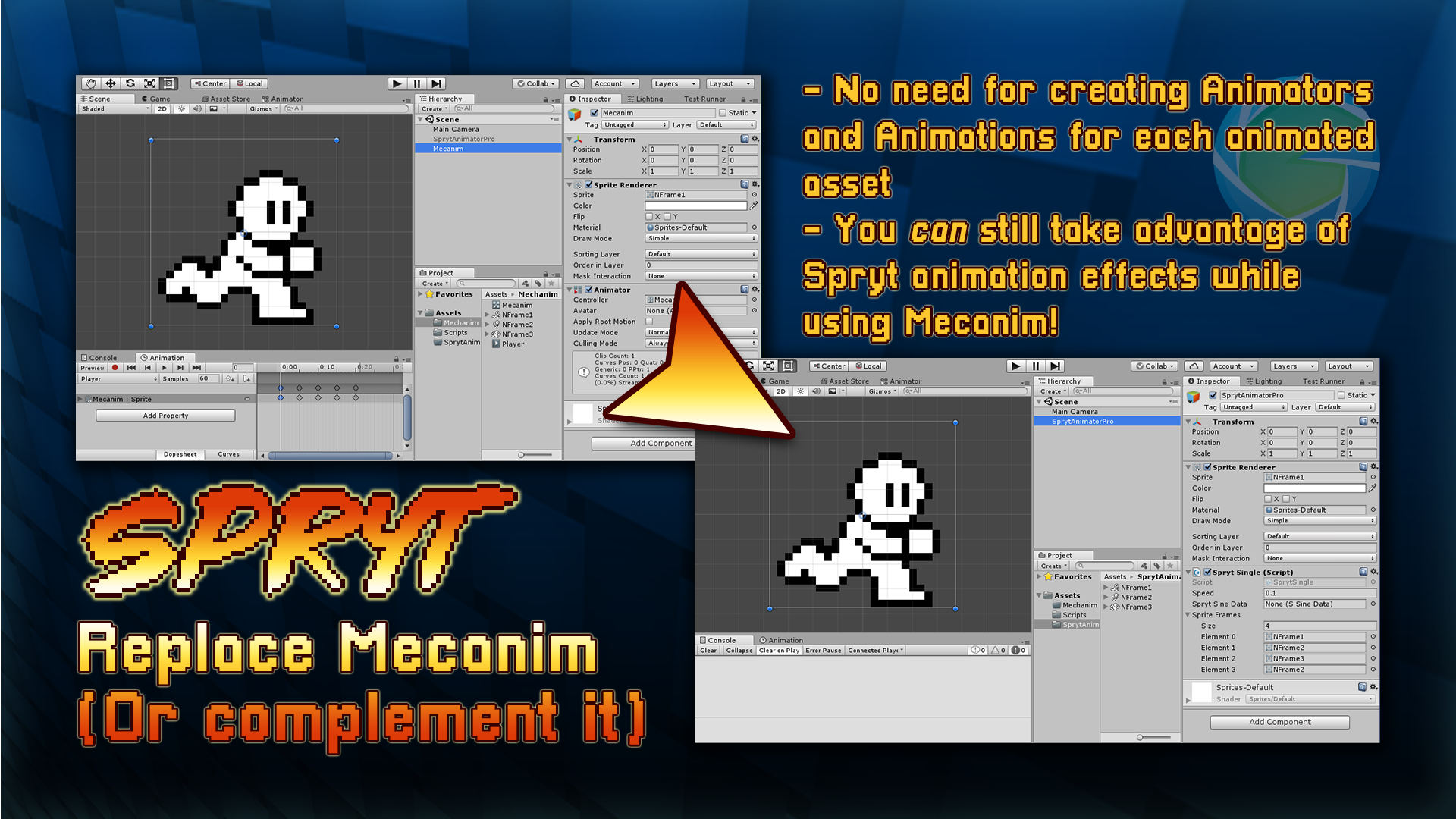
Task: Click the Pause button in upper Mecanim editor
Action: [x=417, y=83]
